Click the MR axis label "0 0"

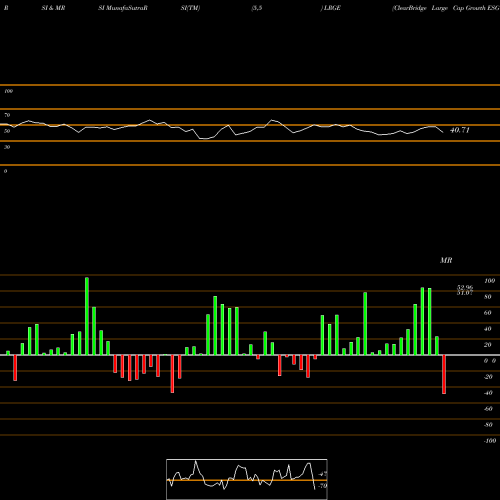490,361
